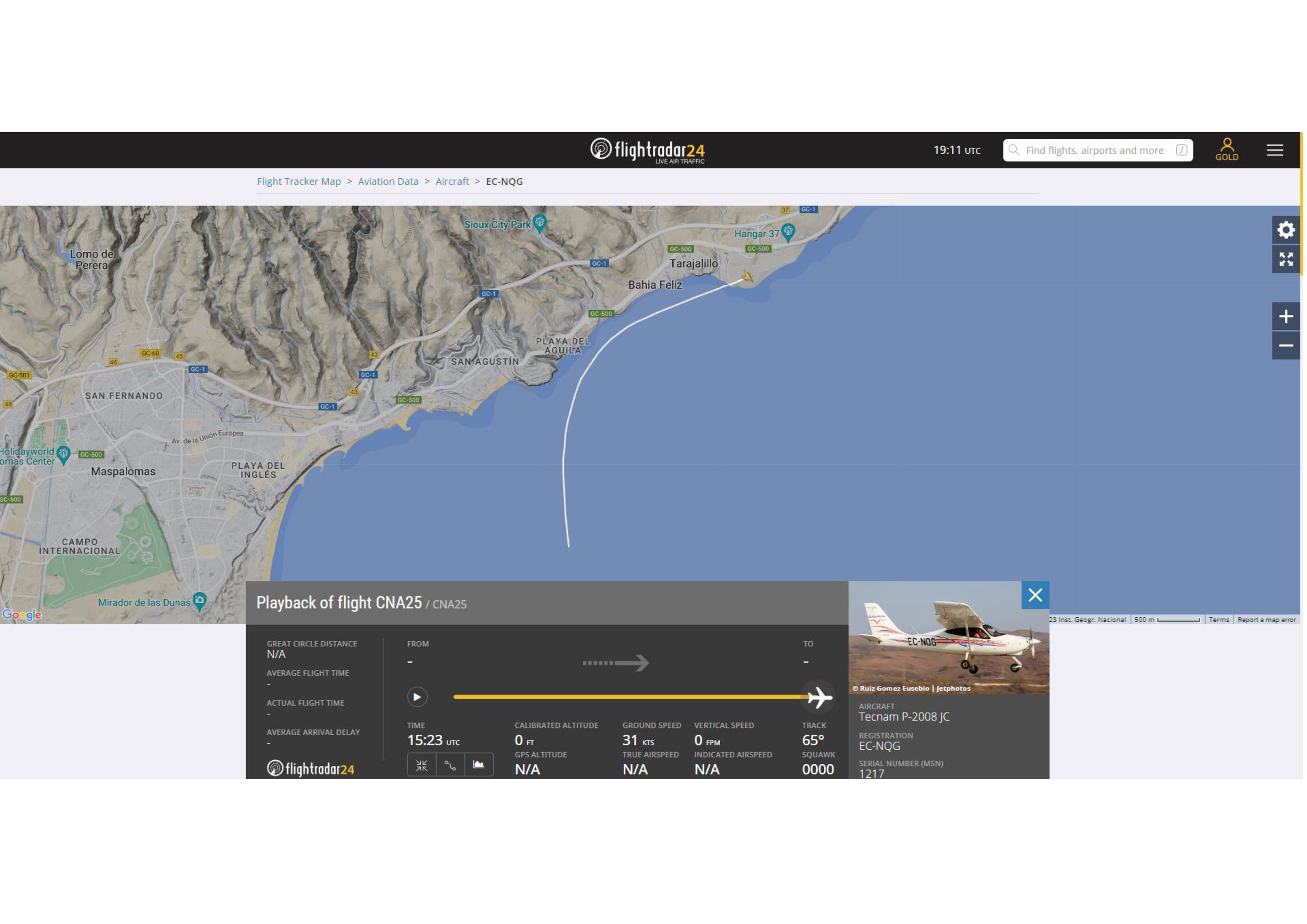Zoom out on the map
This screenshot has width=1307, height=924.
pyautogui.click(x=1286, y=346)
